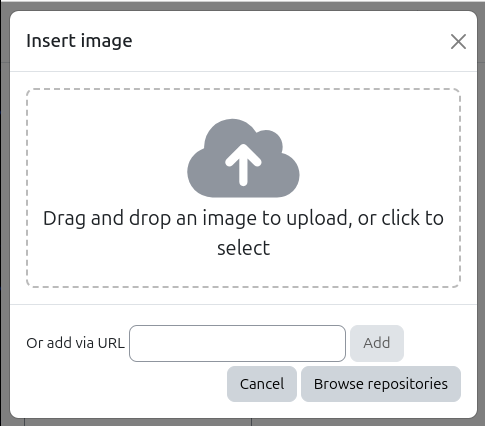Click the greyed-out Add button
The width and height of the screenshot is (485, 426).
(x=377, y=343)
